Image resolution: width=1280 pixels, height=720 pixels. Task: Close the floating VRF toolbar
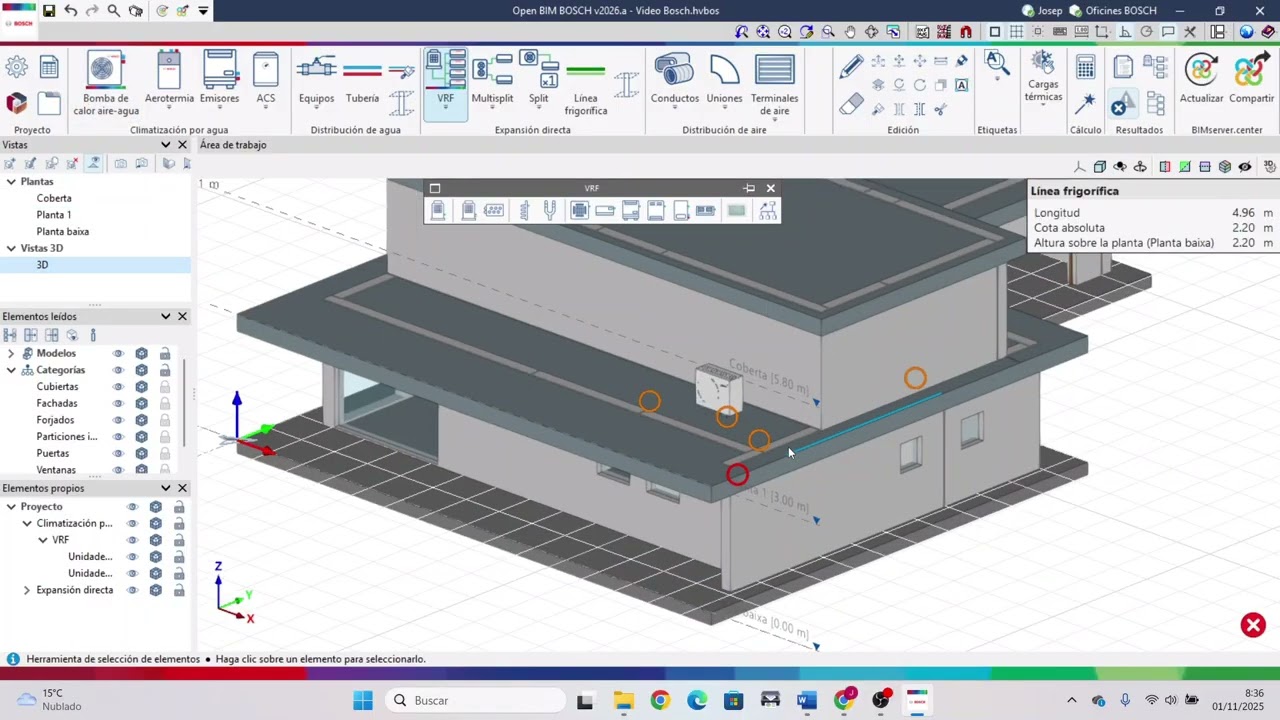coord(770,188)
